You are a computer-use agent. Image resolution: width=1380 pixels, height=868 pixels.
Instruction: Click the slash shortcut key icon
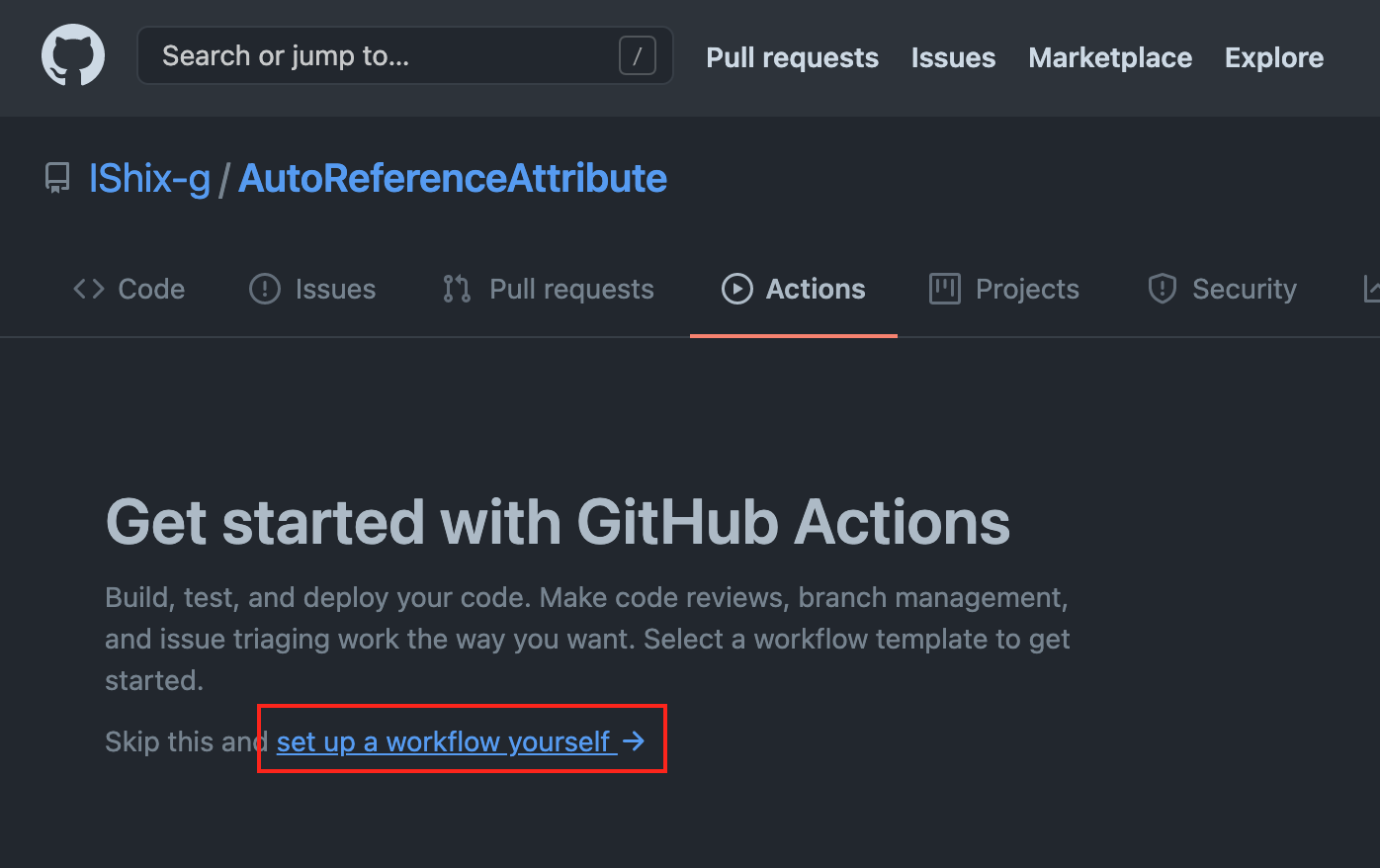(637, 56)
